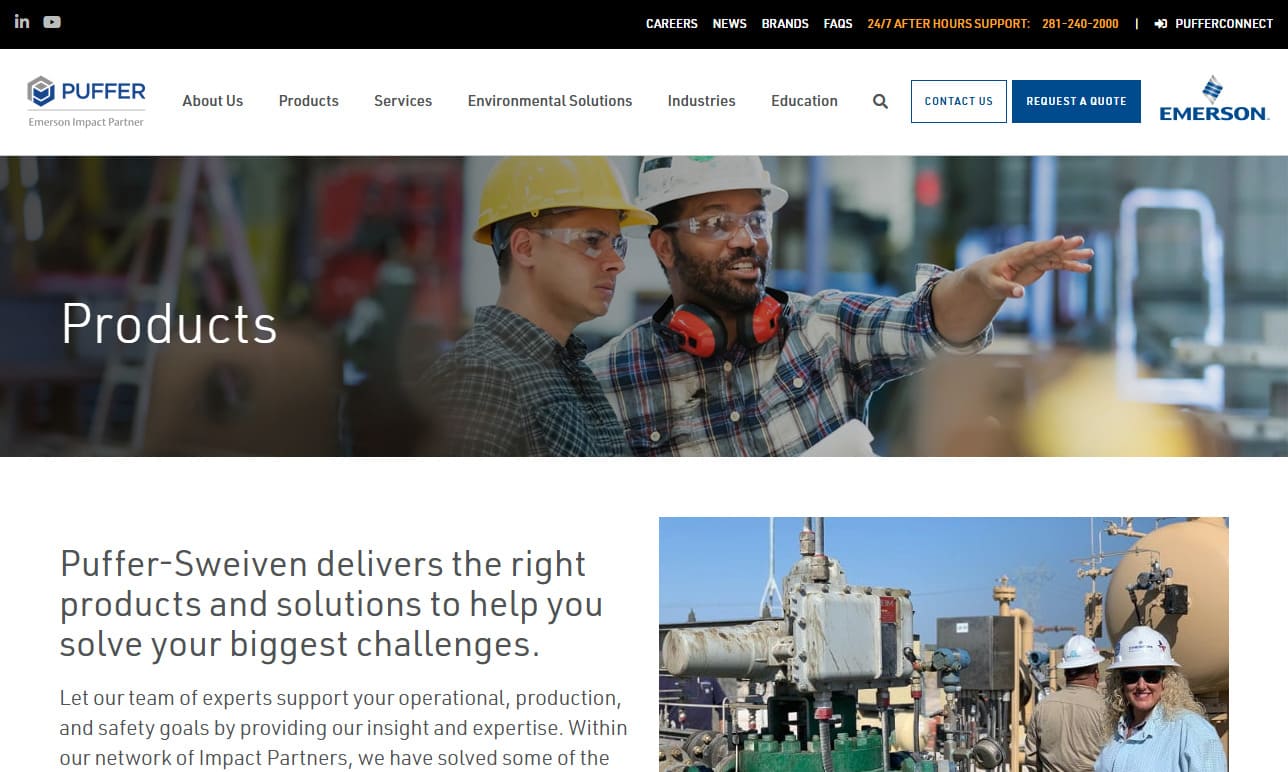
Task: Click the field workers equipment photo
Action: coord(944,644)
